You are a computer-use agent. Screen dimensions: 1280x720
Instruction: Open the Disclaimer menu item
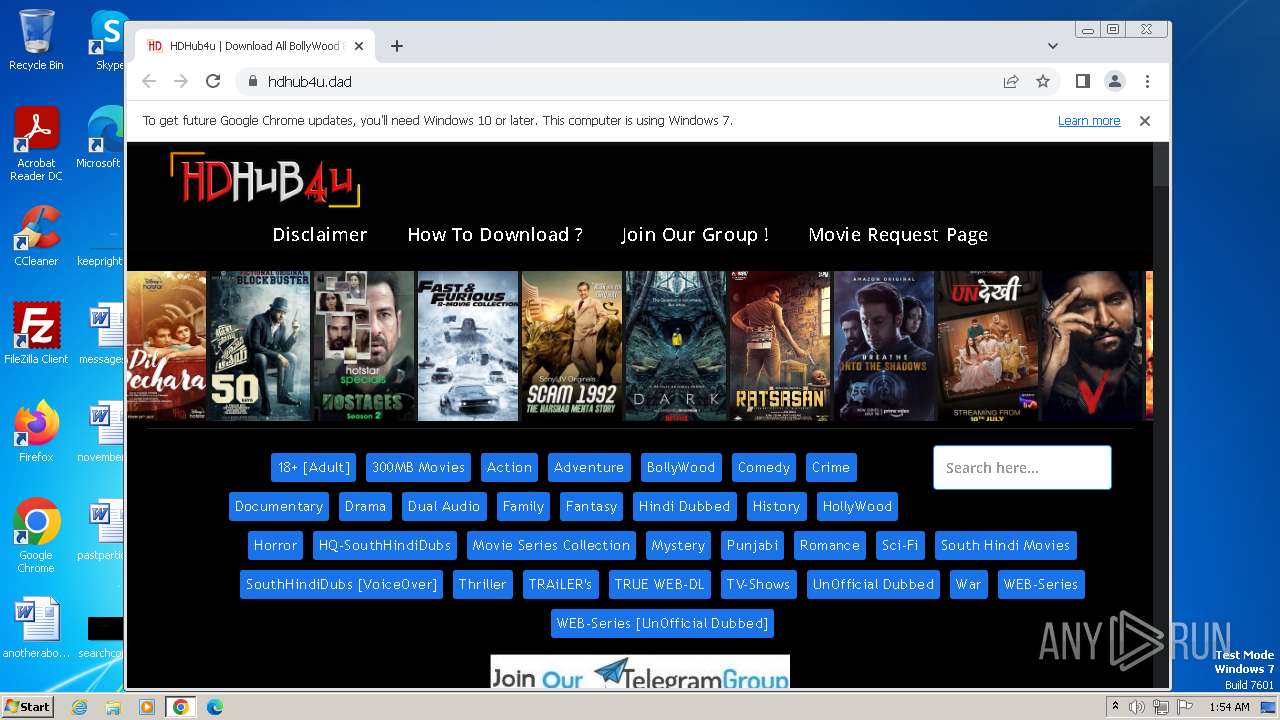[x=320, y=235]
